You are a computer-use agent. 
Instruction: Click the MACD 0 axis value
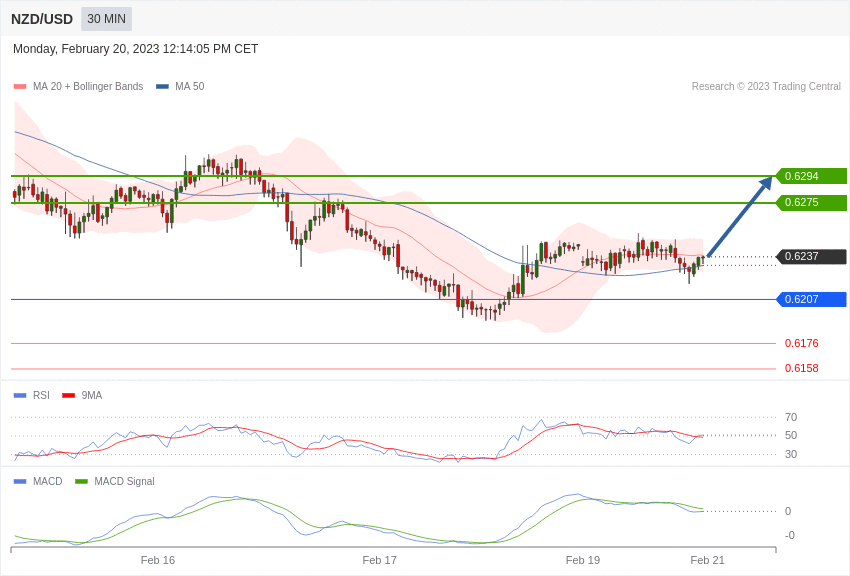pos(788,511)
